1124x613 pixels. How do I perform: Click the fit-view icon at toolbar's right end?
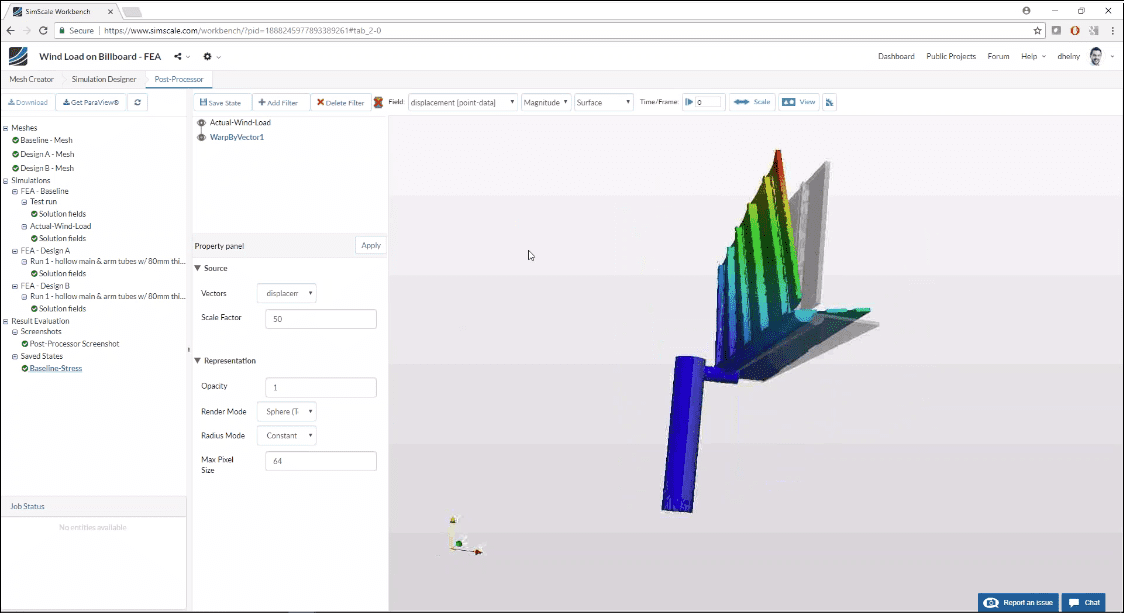828,102
